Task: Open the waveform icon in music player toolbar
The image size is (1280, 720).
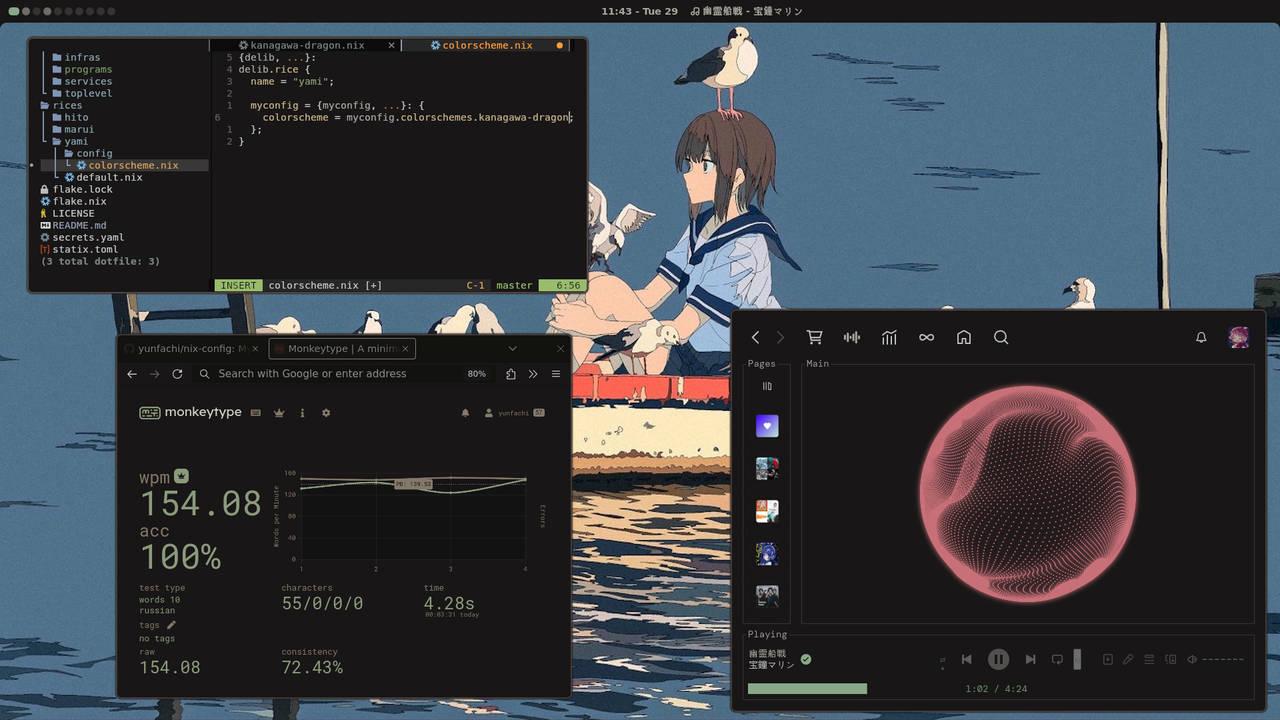Action: tap(852, 338)
